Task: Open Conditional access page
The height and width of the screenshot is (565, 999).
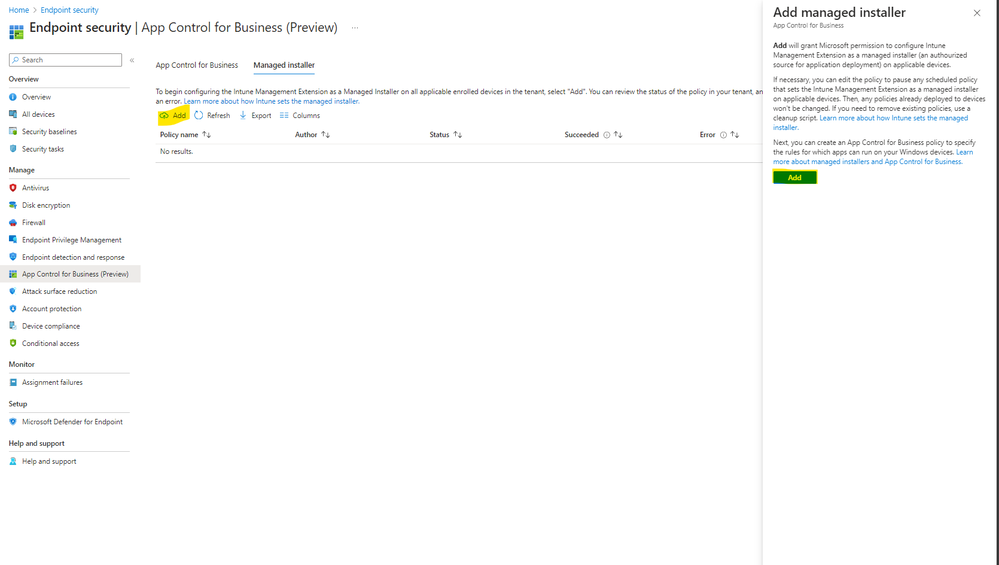Action: pos(50,343)
